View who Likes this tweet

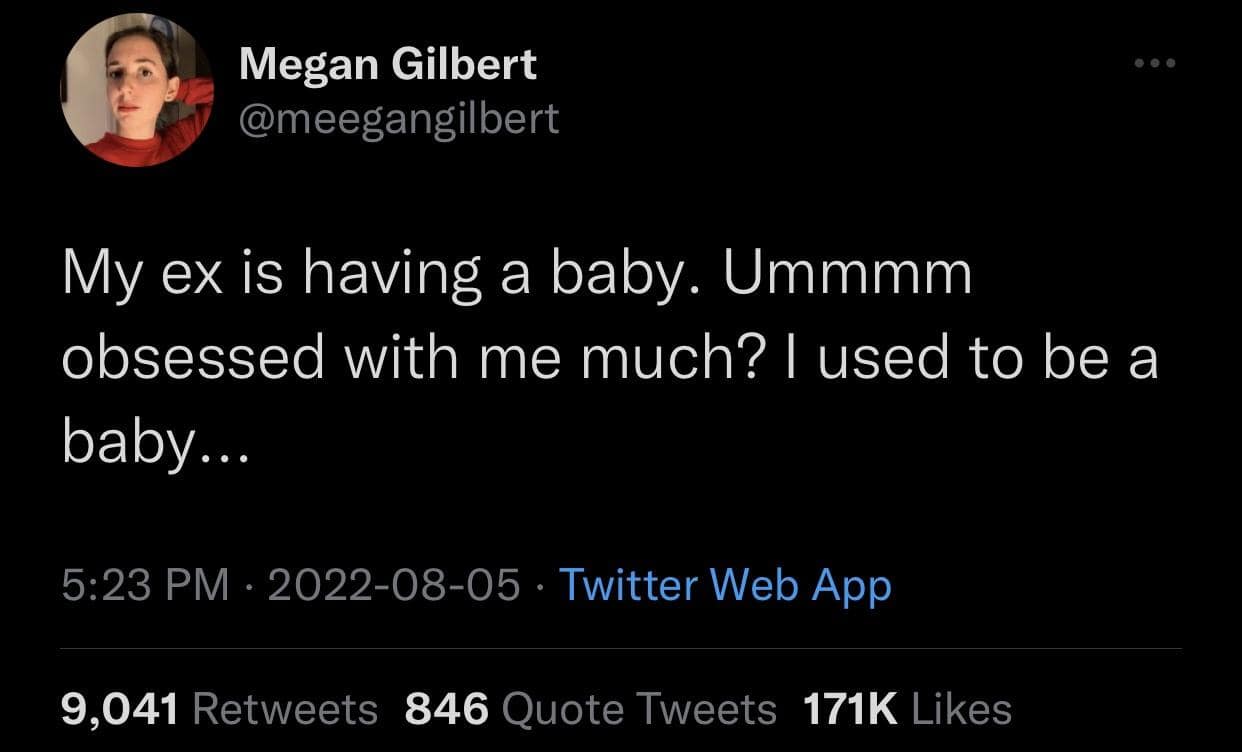click(x=962, y=709)
